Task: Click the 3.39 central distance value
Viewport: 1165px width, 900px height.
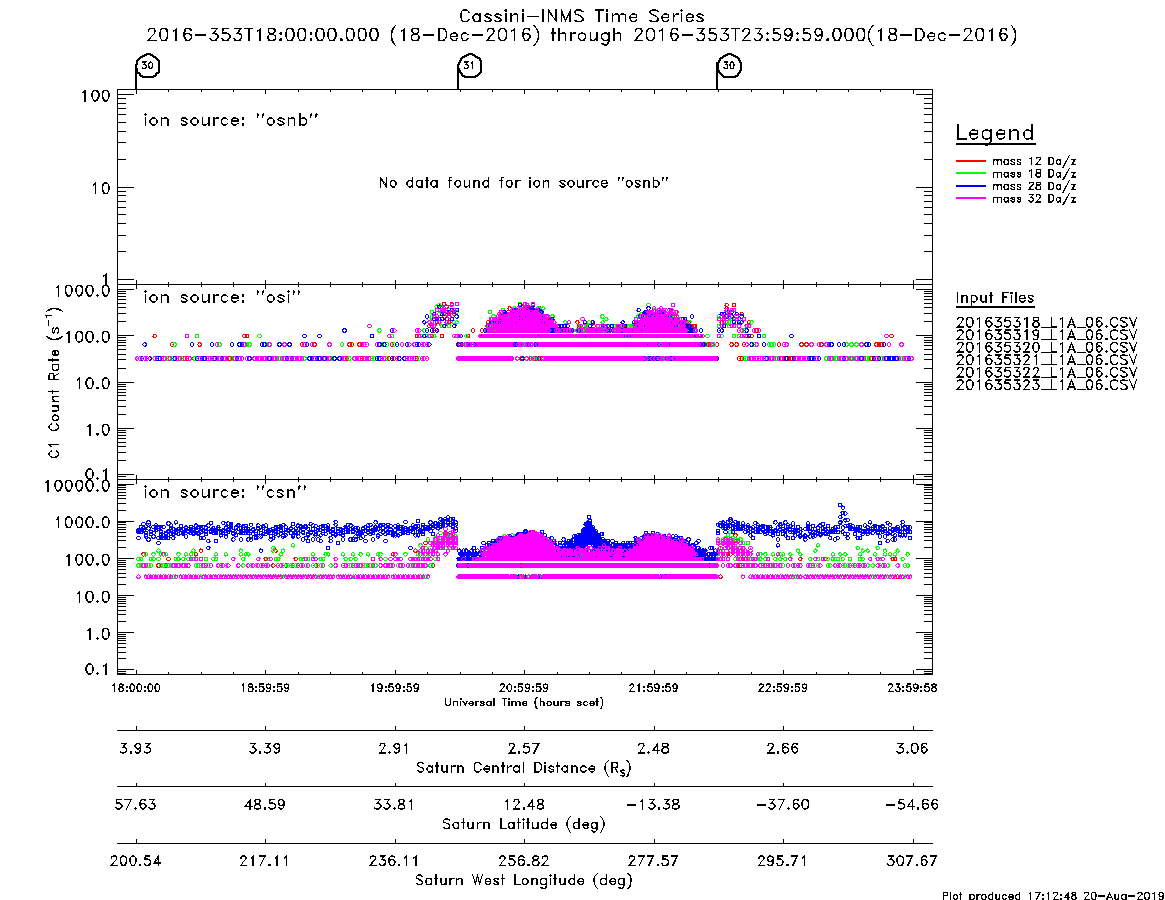Action: click(265, 748)
